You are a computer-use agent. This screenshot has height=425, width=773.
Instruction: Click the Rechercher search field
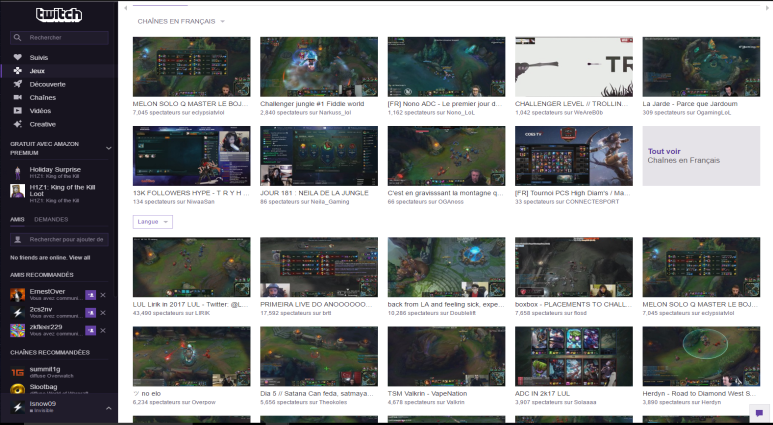coord(59,37)
